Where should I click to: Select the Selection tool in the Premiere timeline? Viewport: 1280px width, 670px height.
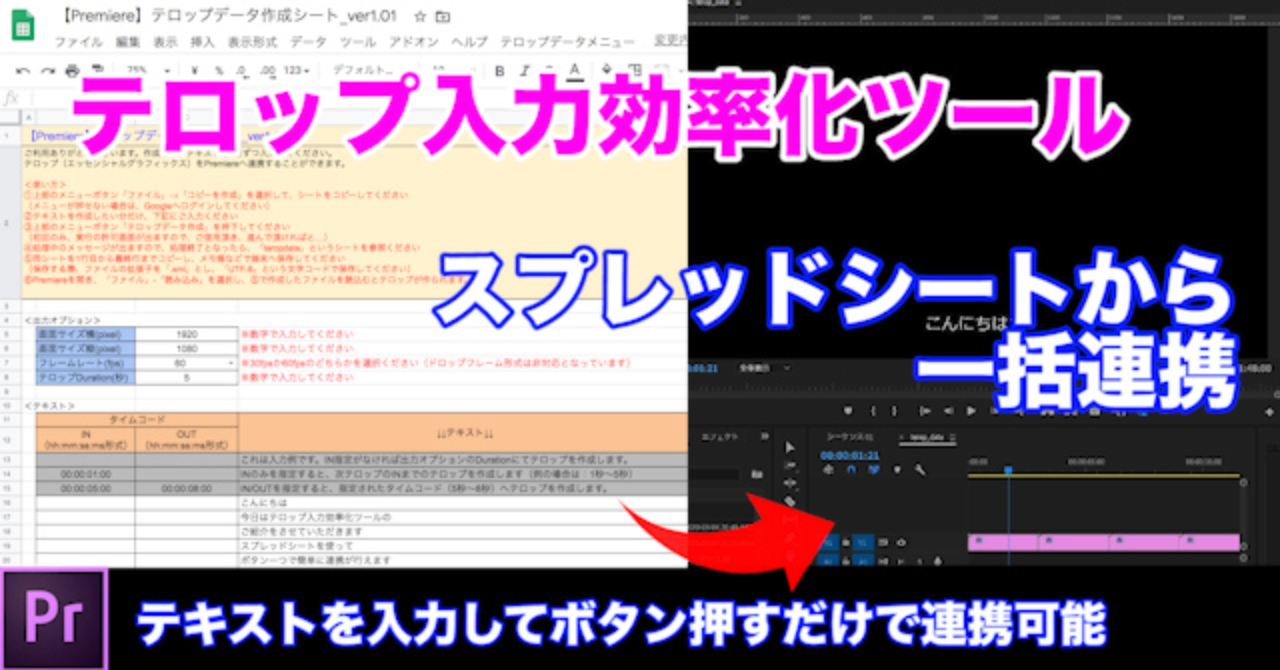pyautogui.click(x=790, y=446)
